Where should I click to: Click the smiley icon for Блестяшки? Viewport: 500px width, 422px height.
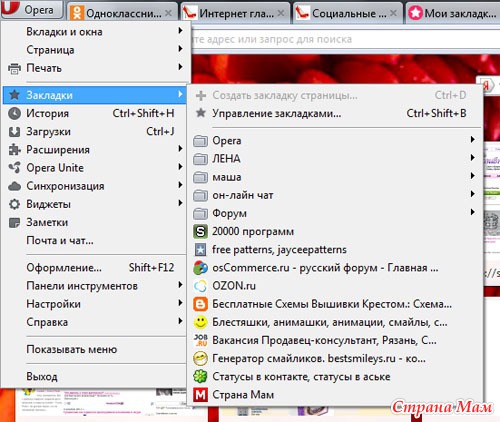(x=200, y=322)
